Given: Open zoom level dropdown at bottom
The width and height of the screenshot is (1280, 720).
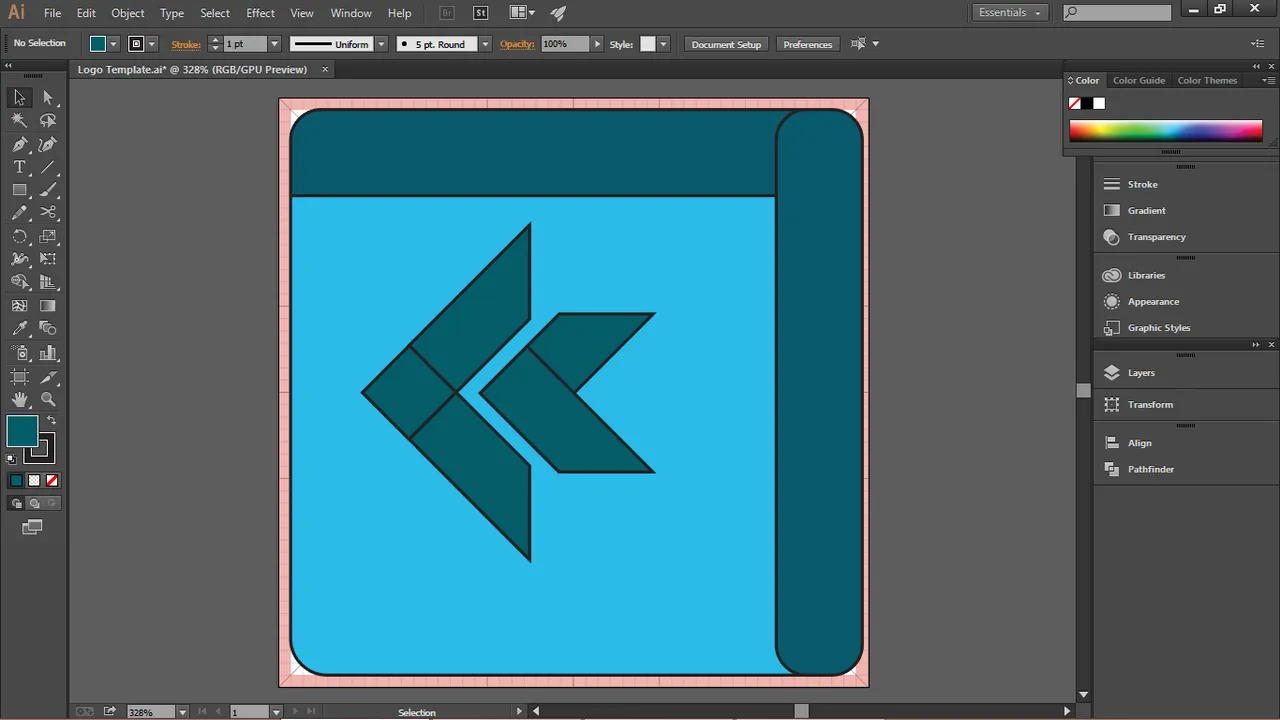Looking at the screenshot, I should point(182,712).
